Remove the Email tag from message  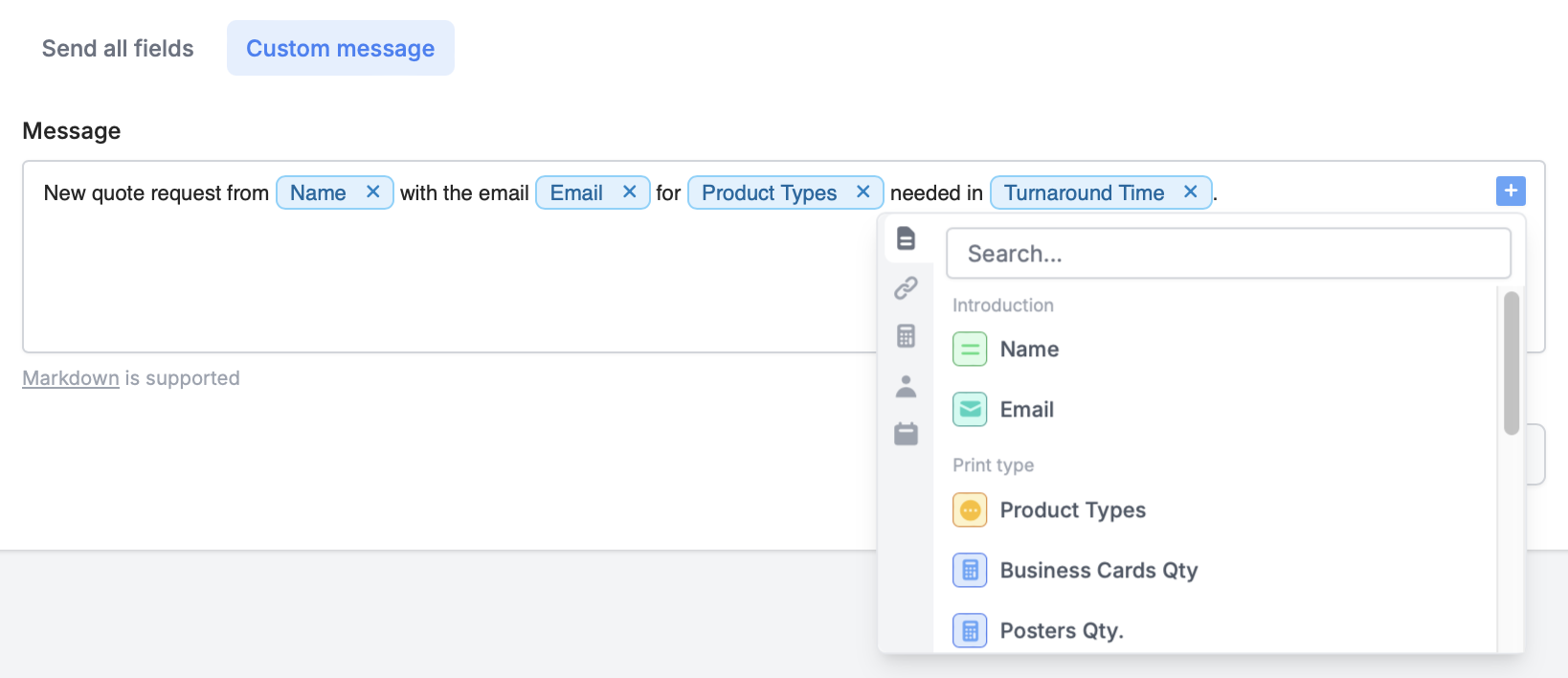(630, 192)
